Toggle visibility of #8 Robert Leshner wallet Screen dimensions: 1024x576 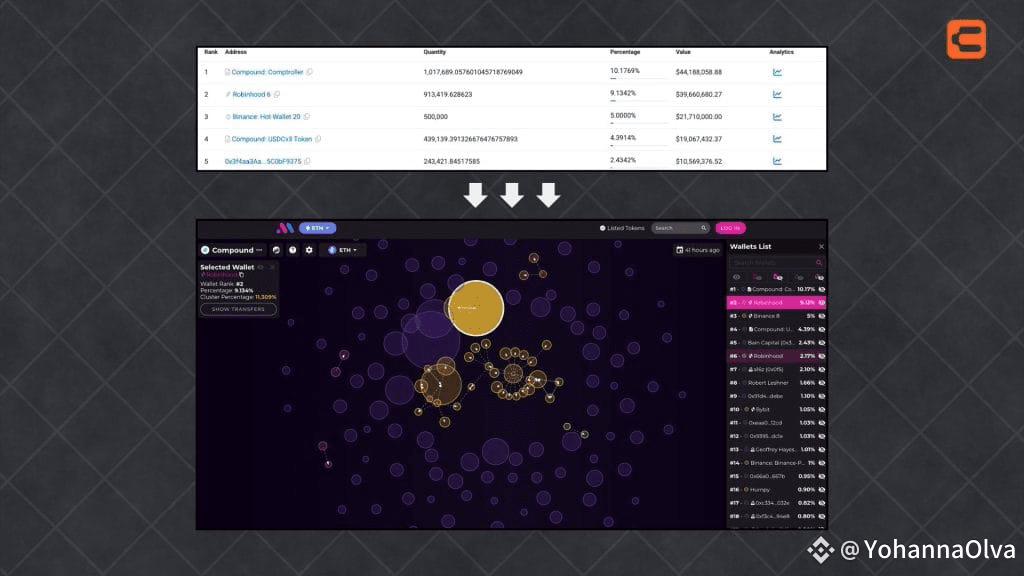[x=822, y=383]
